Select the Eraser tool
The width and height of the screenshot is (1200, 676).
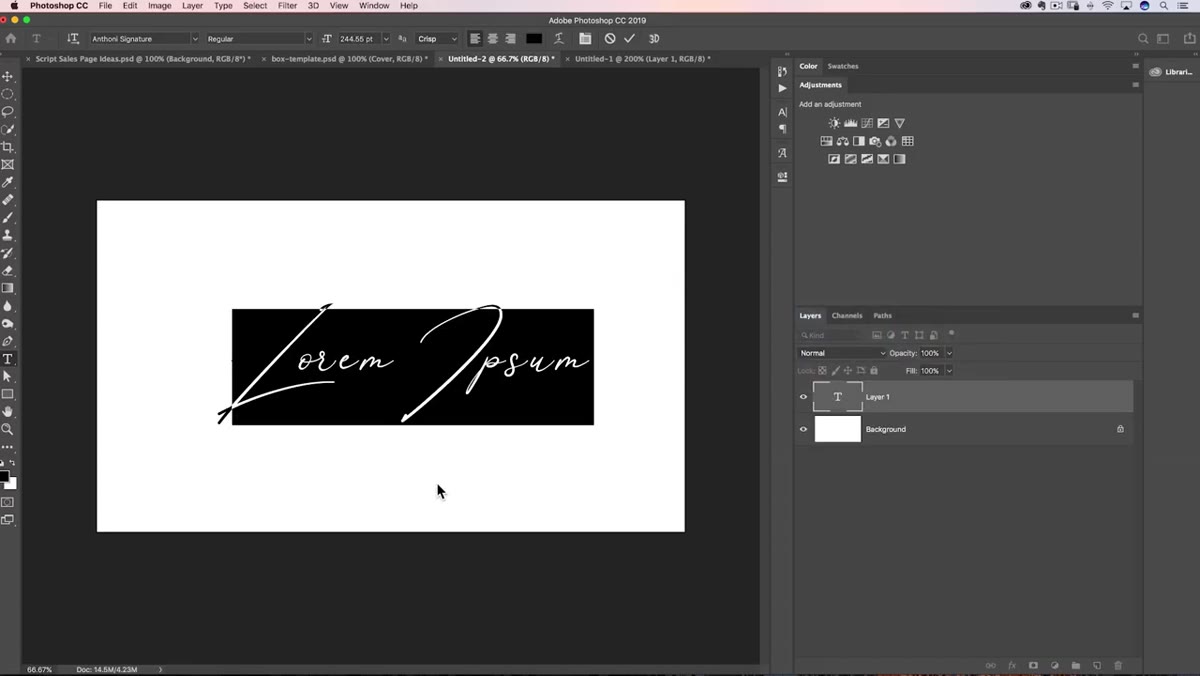(x=8, y=270)
